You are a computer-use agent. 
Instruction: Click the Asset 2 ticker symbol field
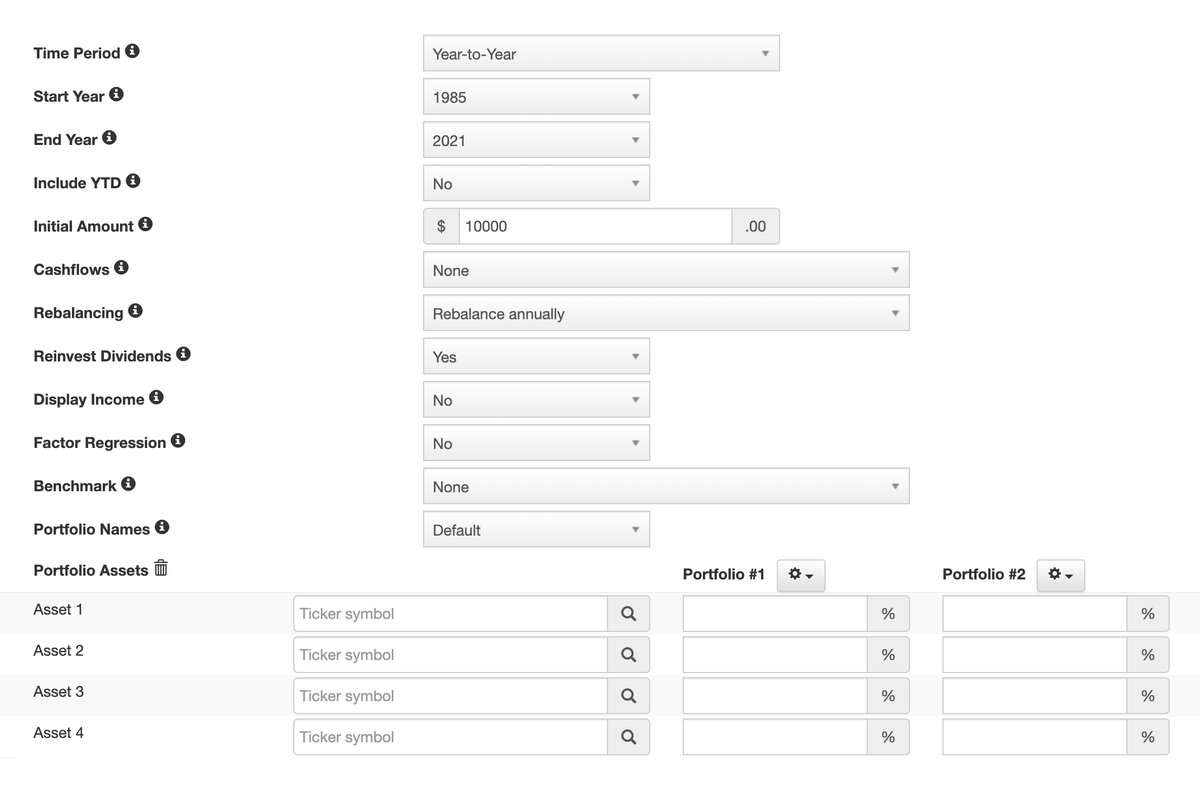(450, 655)
